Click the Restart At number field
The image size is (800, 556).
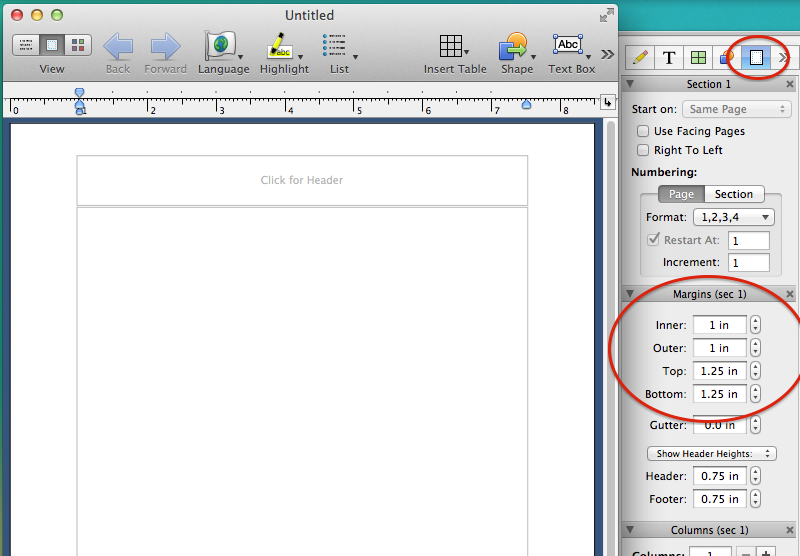748,241
